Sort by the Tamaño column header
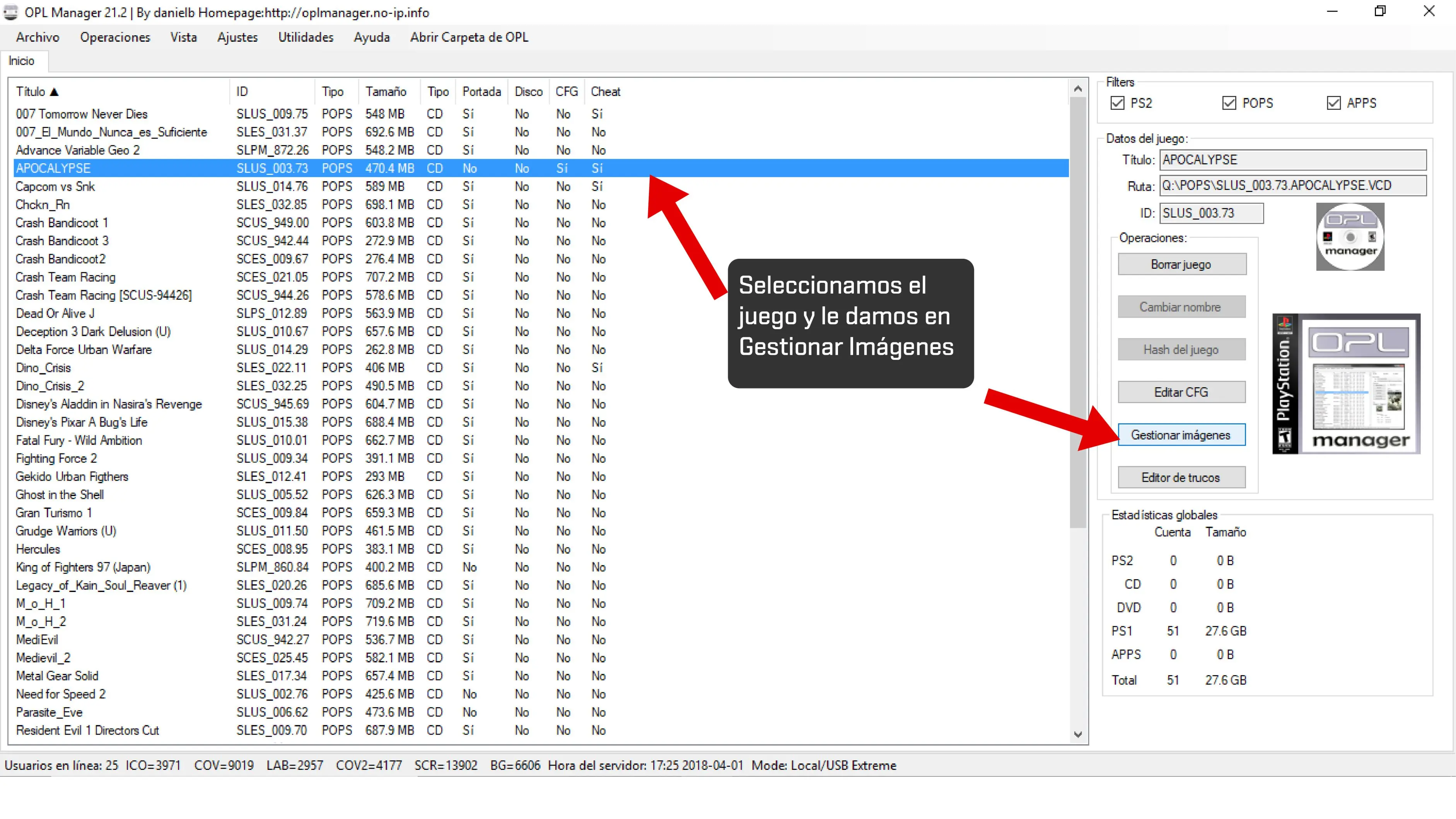Viewport: 1456px width, 819px height. click(389, 92)
